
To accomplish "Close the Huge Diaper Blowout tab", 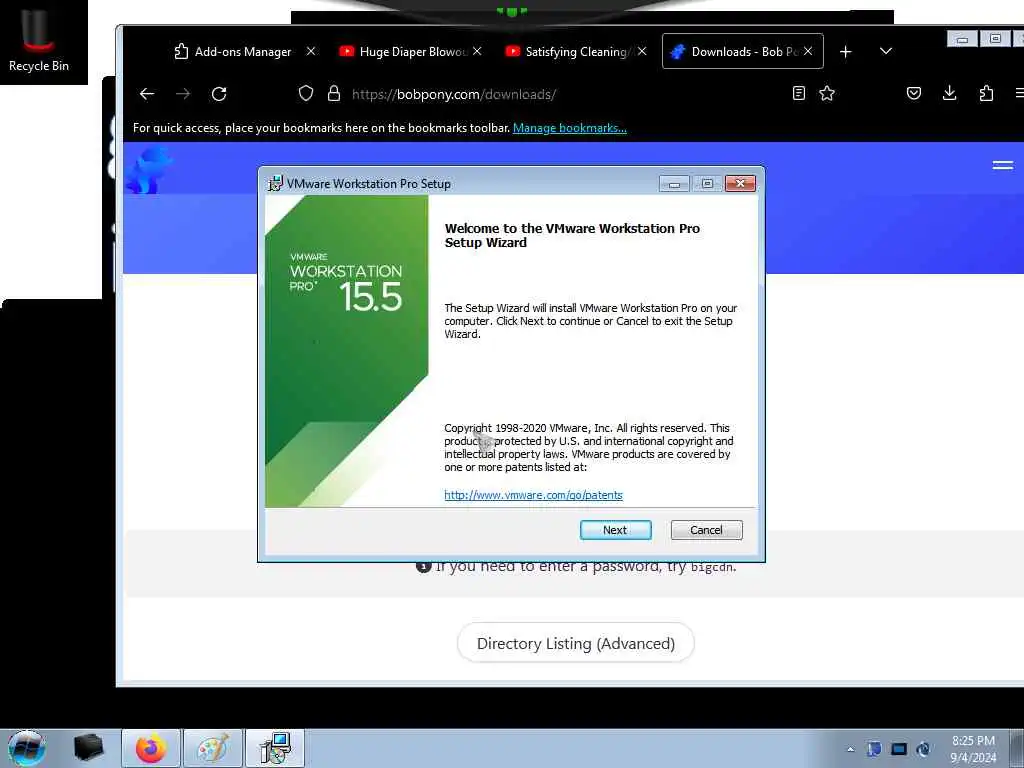I will point(477,51).
